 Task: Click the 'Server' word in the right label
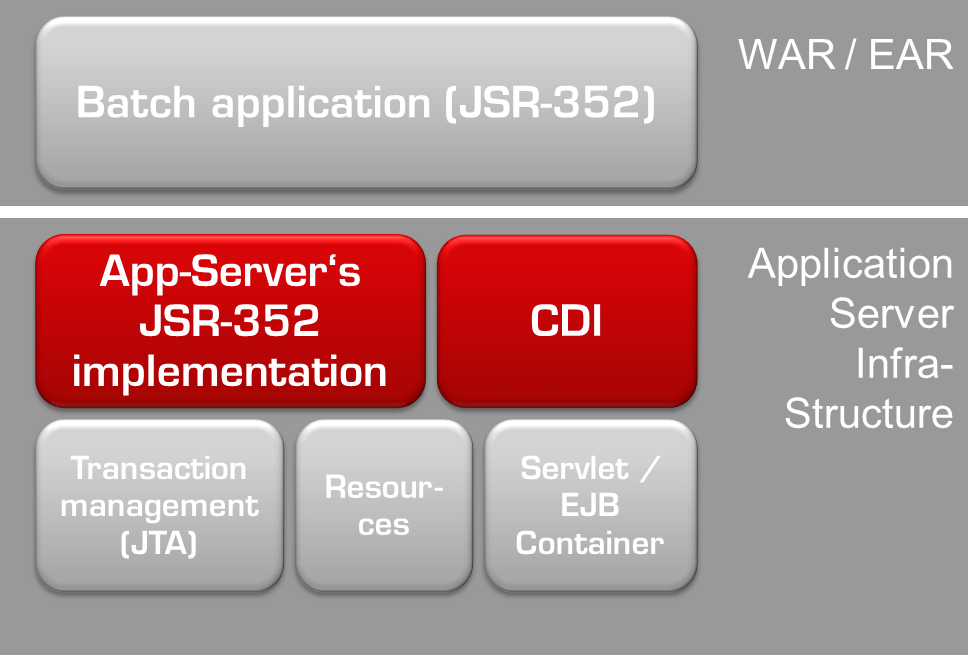[890, 314]
